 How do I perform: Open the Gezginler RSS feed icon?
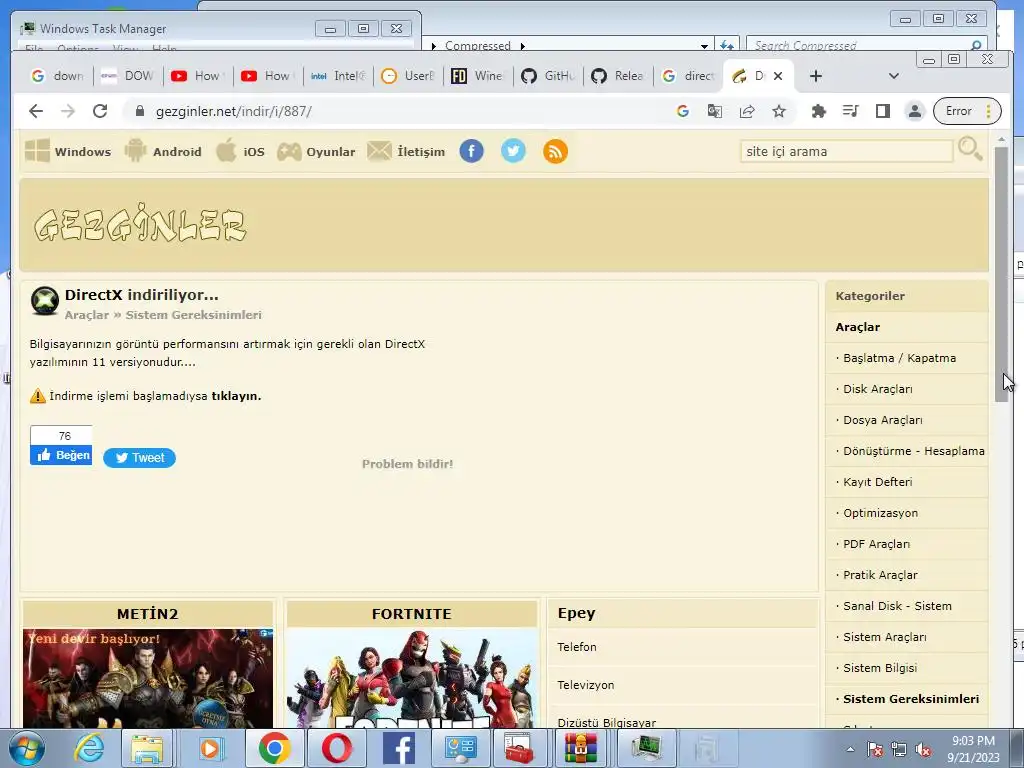coord(555,152)
